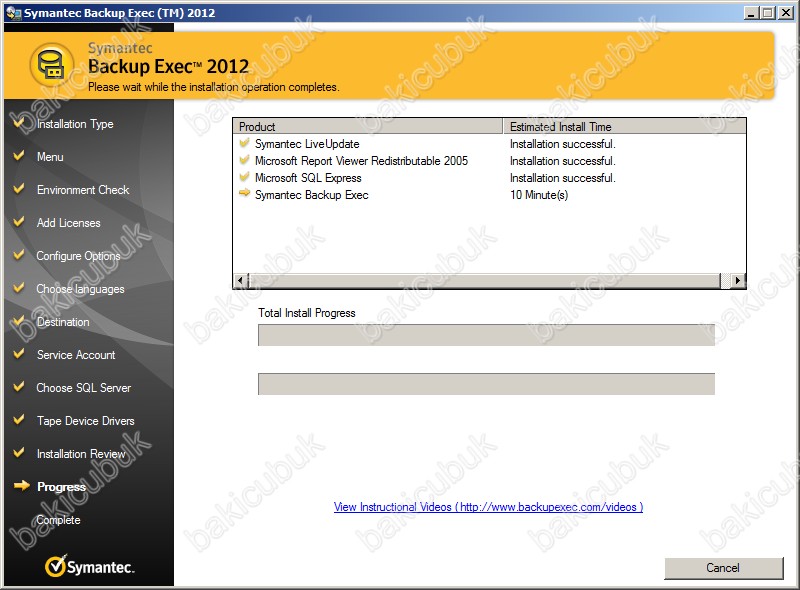Click the checkmark next to Choose SQL Server

[x=19, y=386]
